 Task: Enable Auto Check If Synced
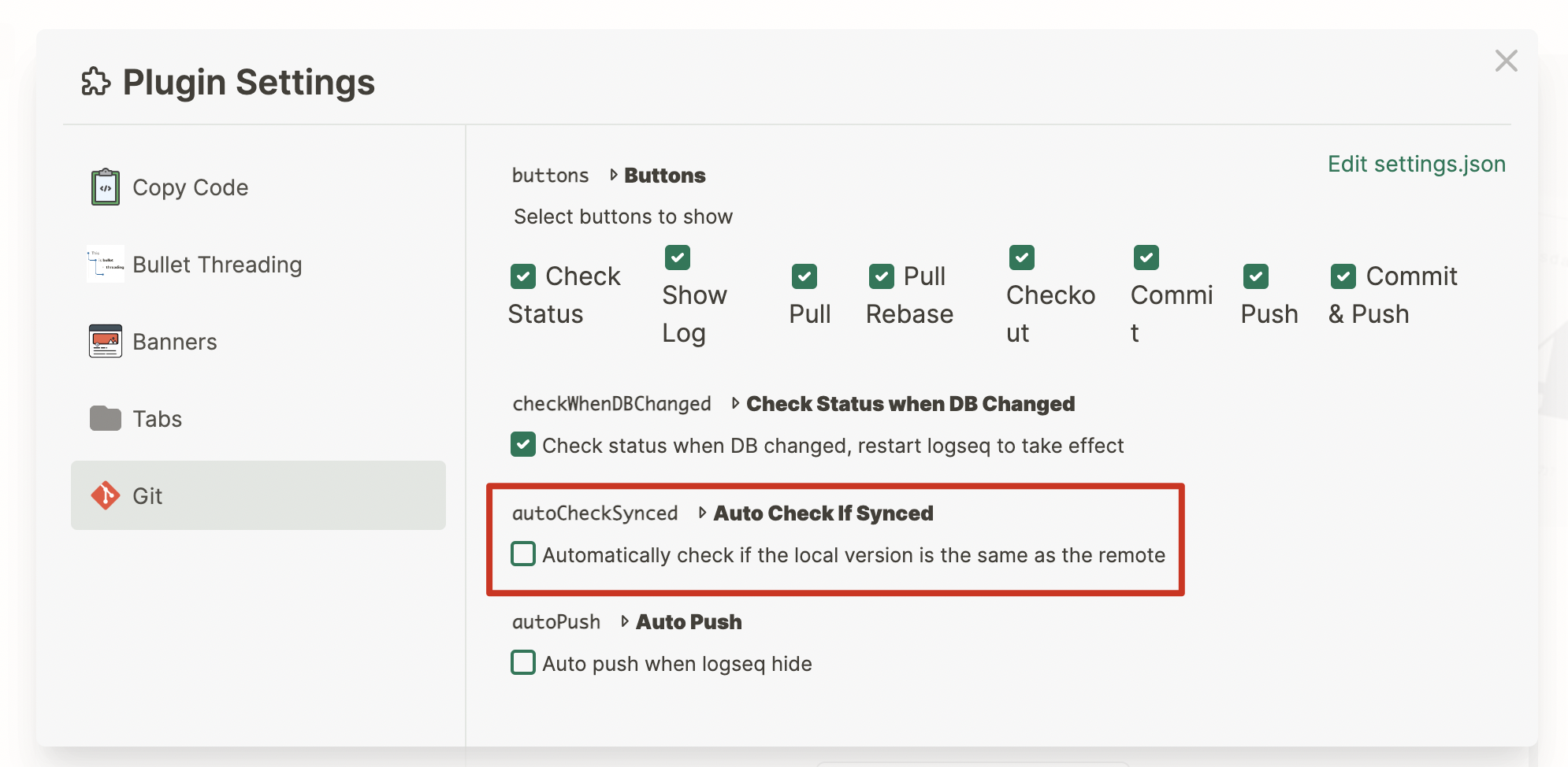click(523, 554)
